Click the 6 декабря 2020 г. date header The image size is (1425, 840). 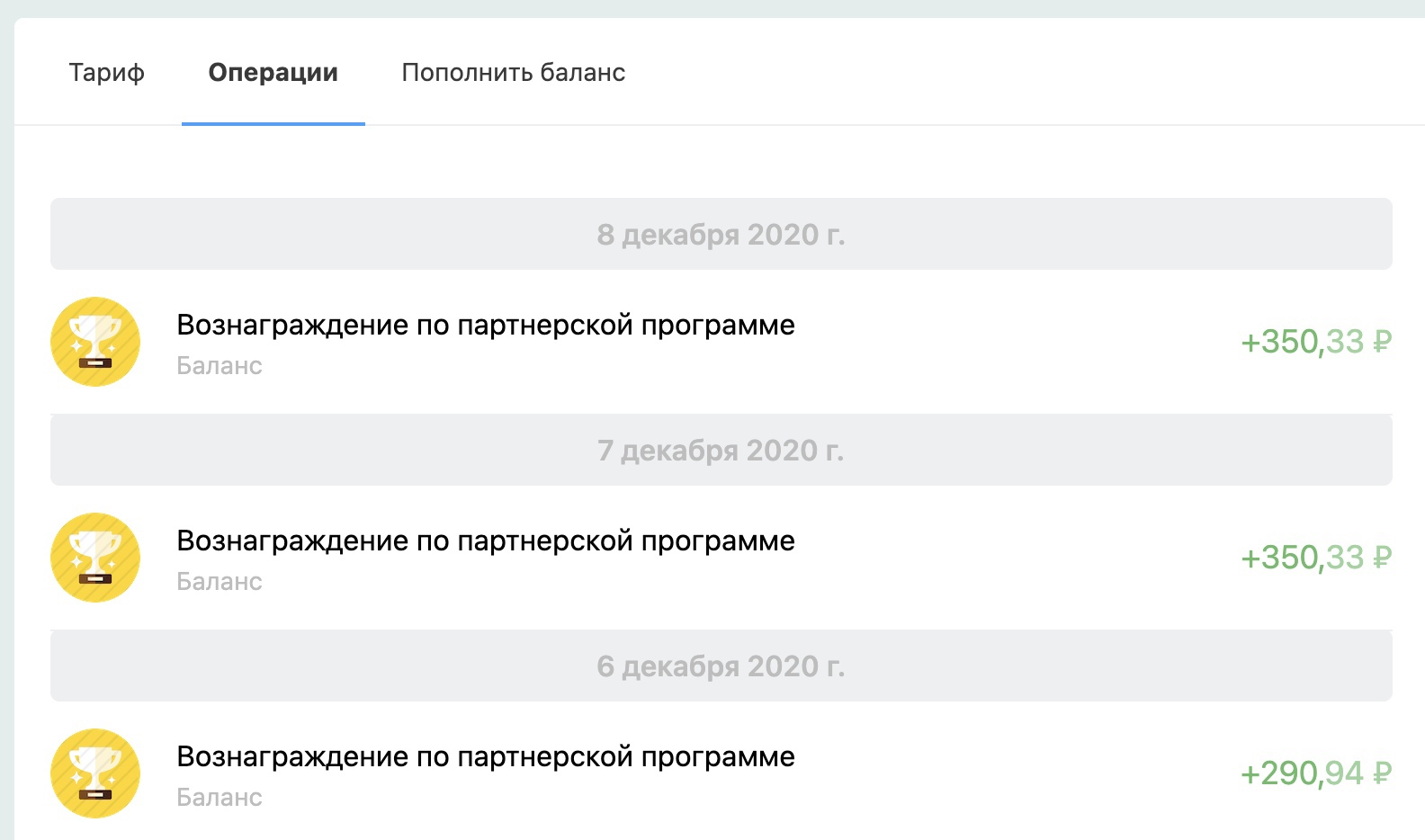point(721,666)
